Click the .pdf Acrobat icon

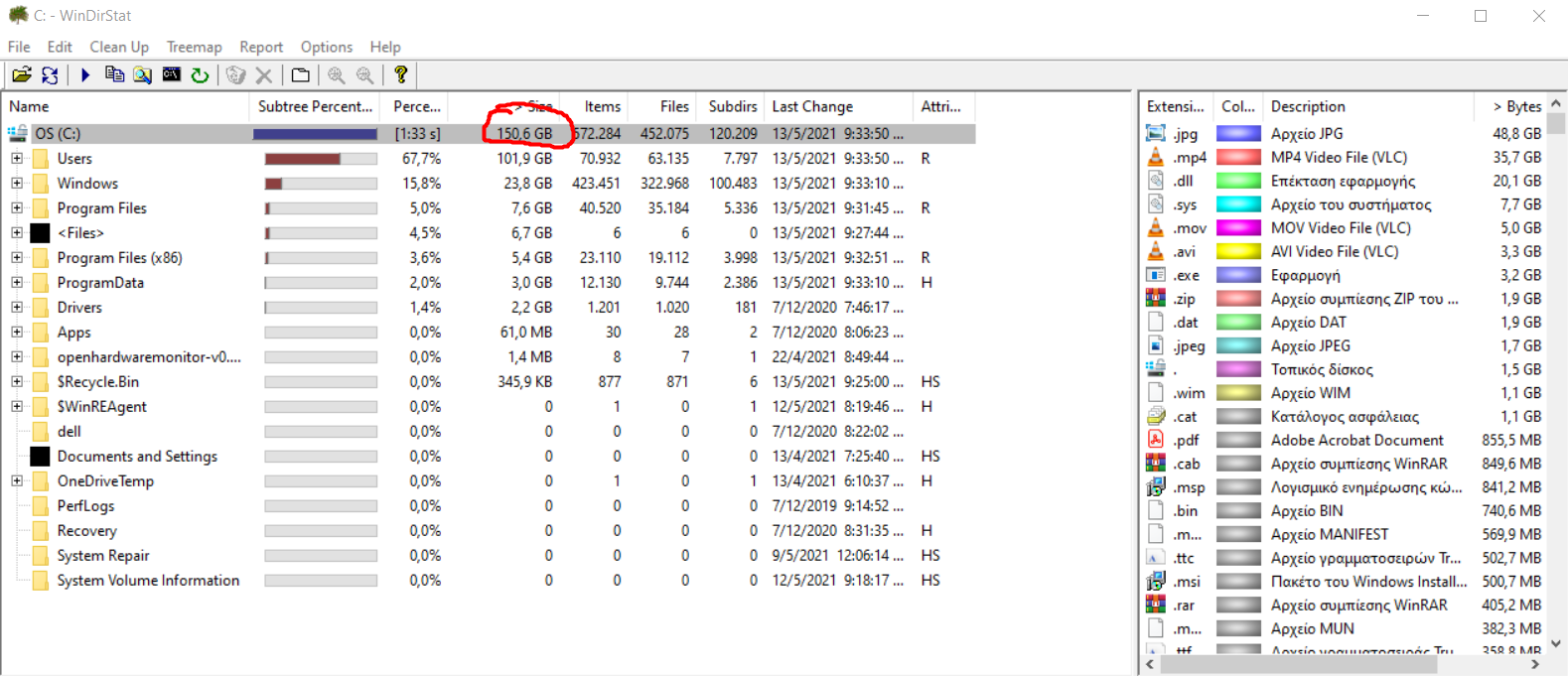(1156, 440)
